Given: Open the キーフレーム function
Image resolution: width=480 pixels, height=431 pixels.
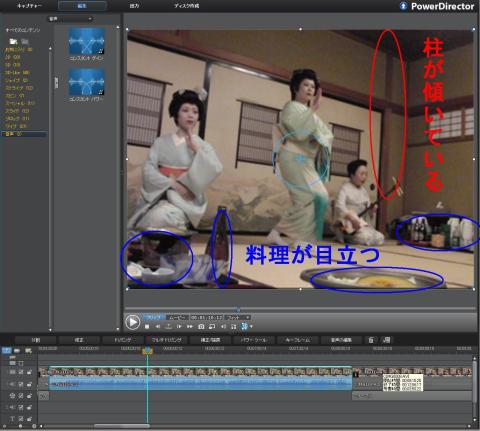Looking at the screenshot, I should tap(297, 340).
